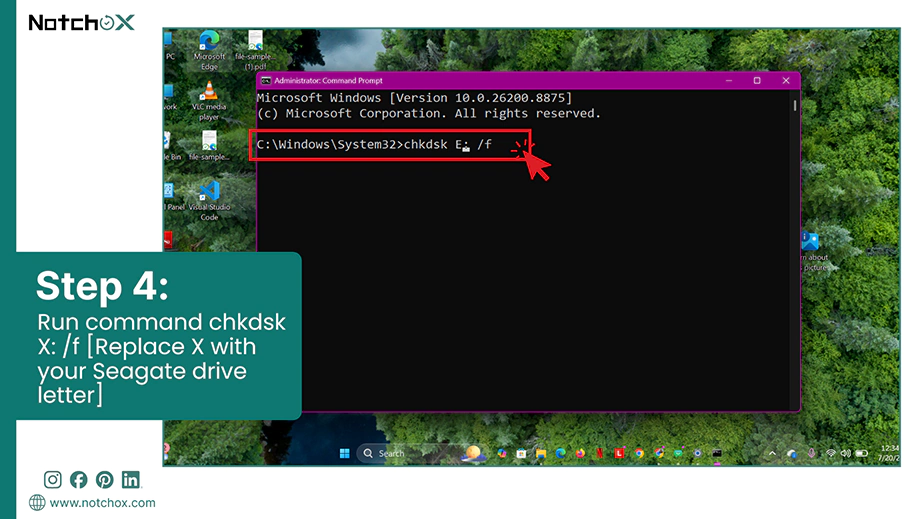Image resolution: width=922 pixels, height=519 pixels.
Task: Open the green chat app in taskbar
Action: tap(678, 453)
